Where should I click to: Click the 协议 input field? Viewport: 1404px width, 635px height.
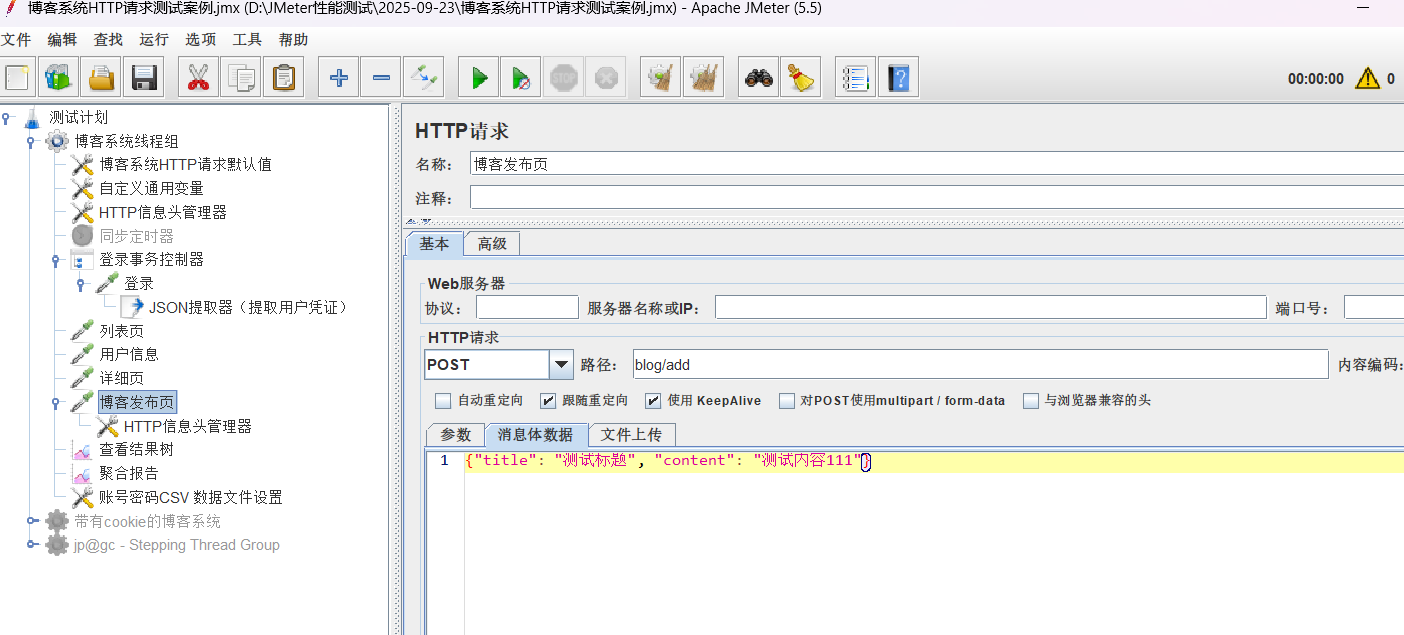click(x=527, y=308)
